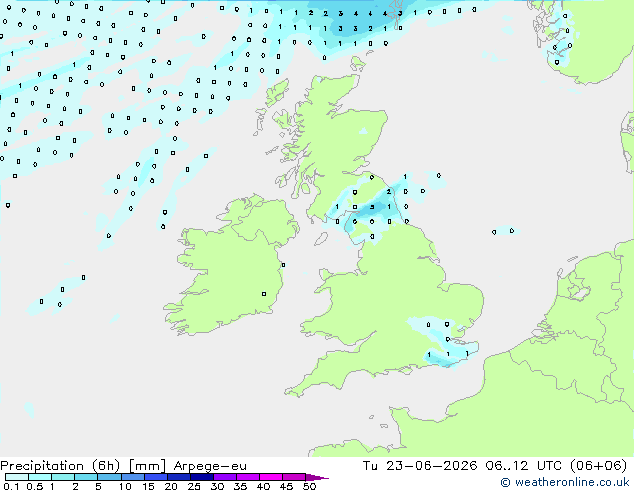Click the '06..12 UTC' time range text
Screen dimensions: 634x490
pos(524,466)
